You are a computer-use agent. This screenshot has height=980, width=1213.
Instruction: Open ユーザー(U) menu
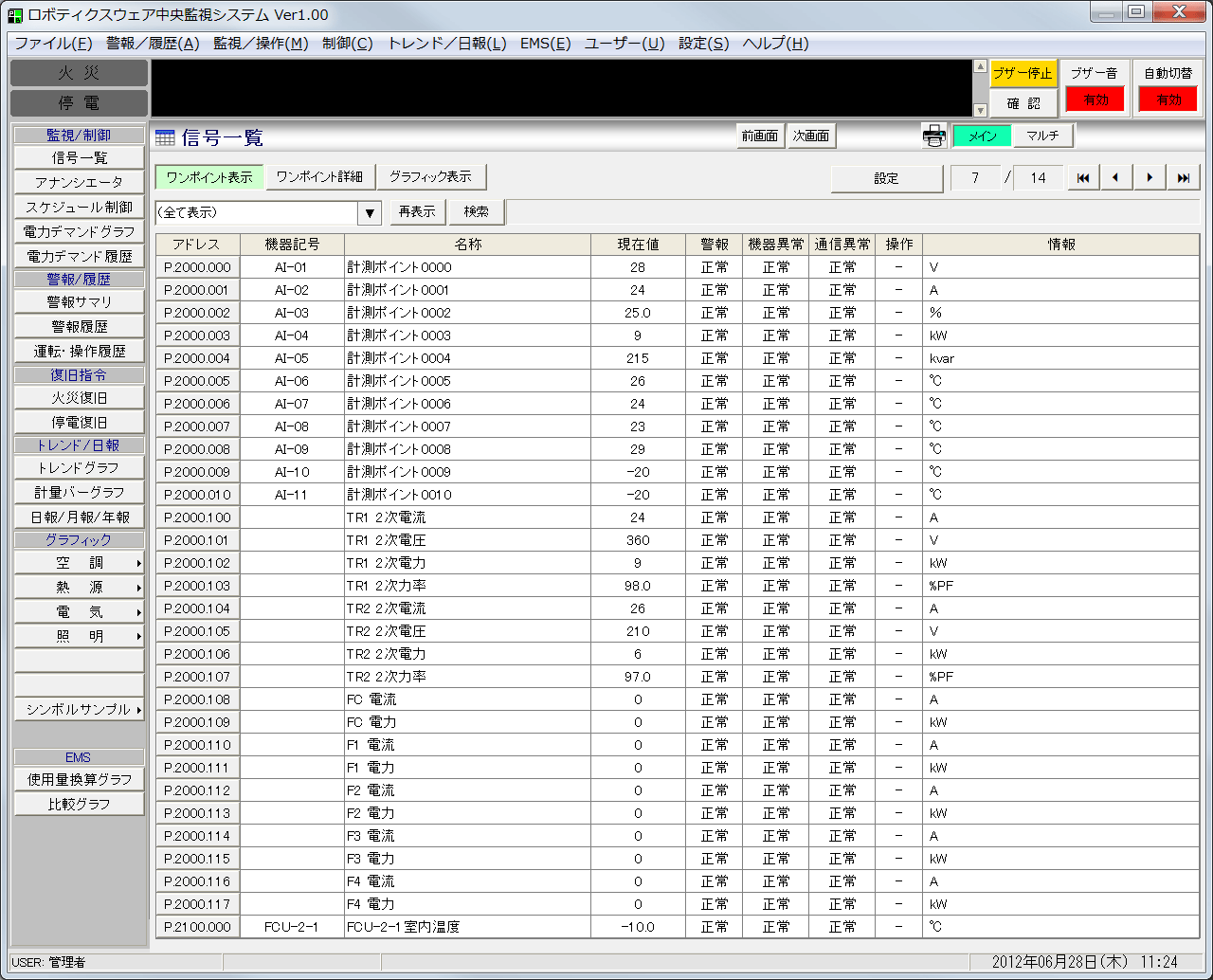(625, 44)
